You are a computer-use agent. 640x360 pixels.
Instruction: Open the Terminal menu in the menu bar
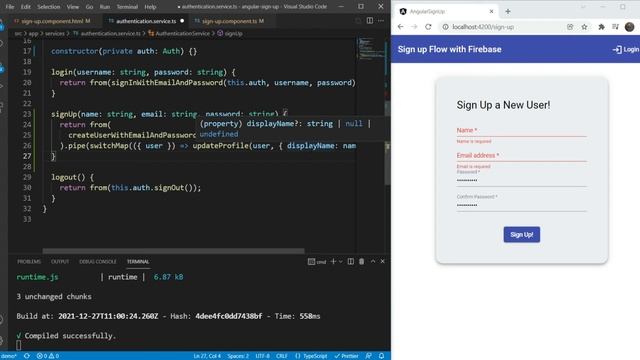click(127, 7)
